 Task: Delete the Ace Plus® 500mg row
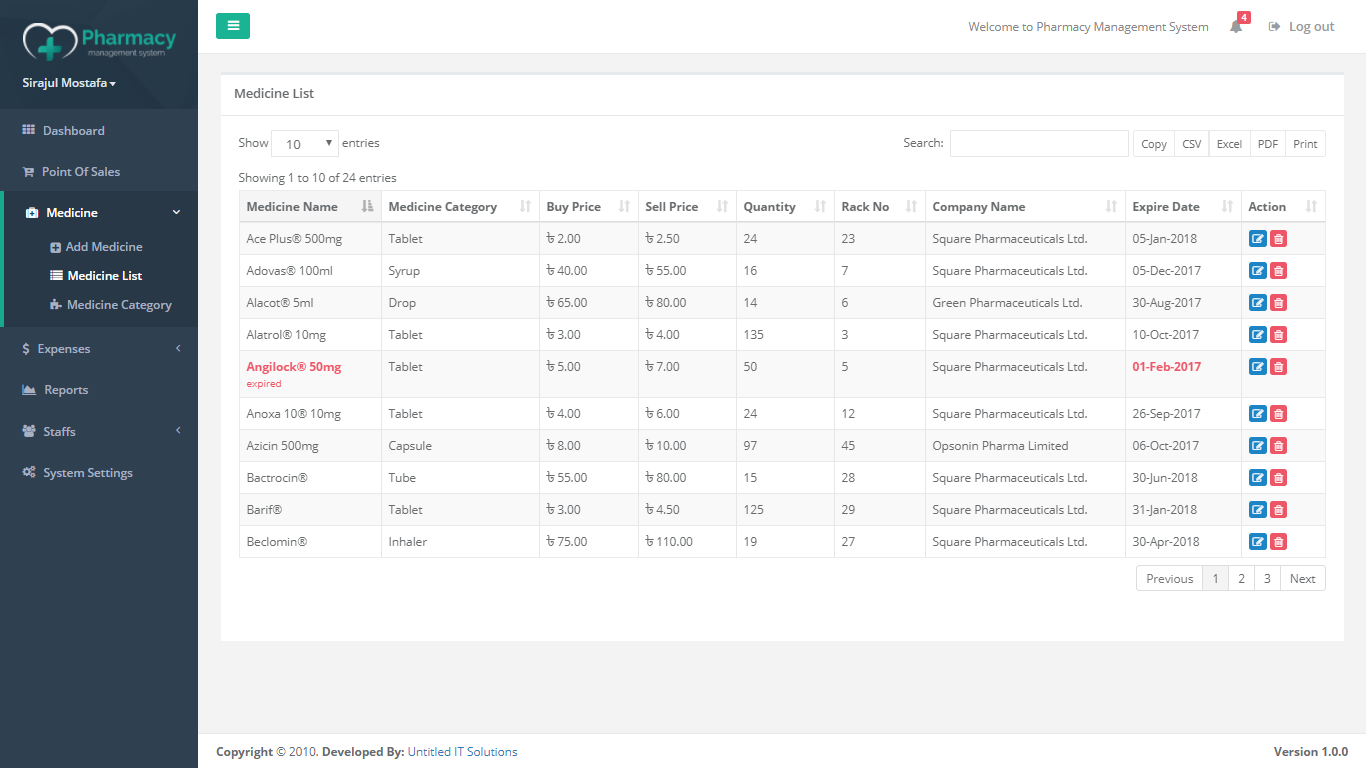pos(1279,239)
